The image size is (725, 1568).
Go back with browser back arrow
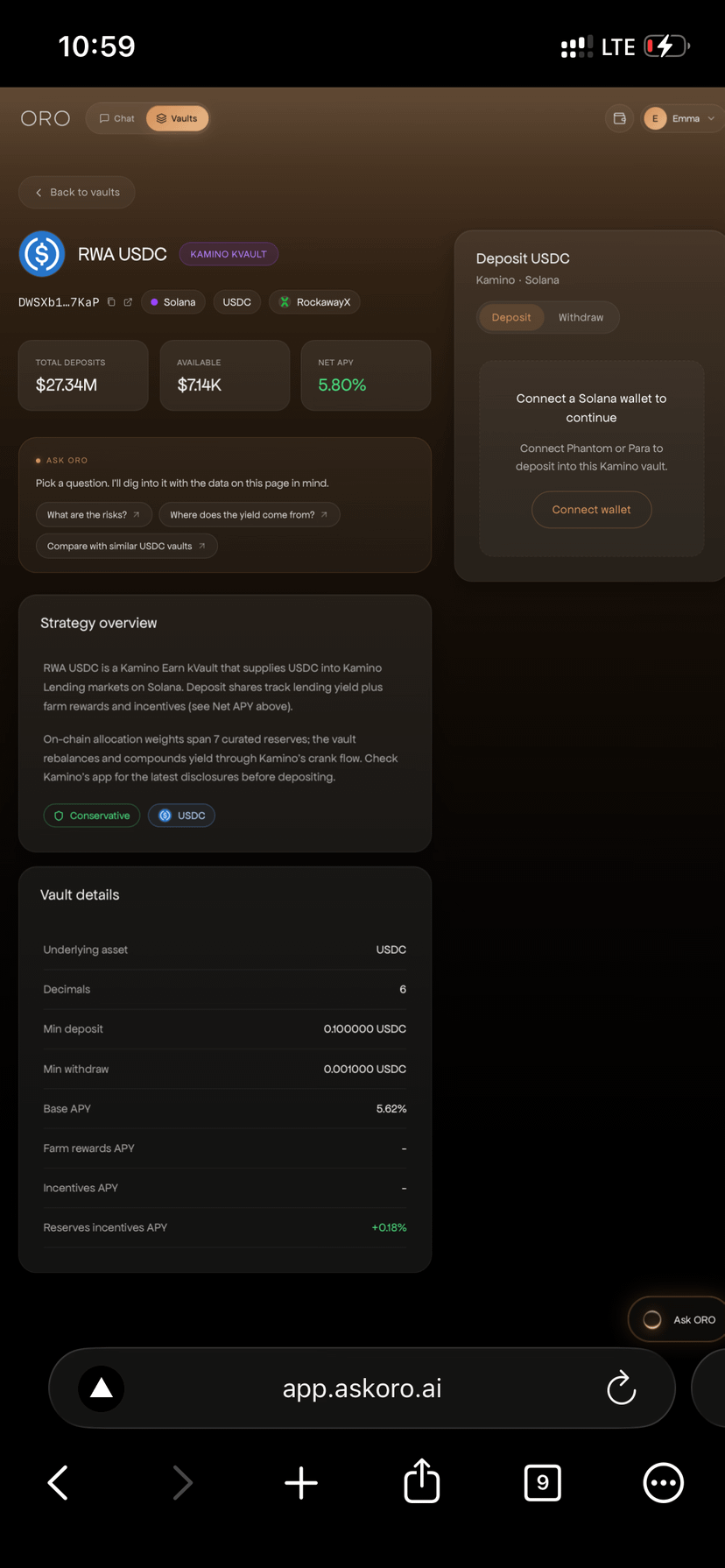click(x=58, y=1483)
